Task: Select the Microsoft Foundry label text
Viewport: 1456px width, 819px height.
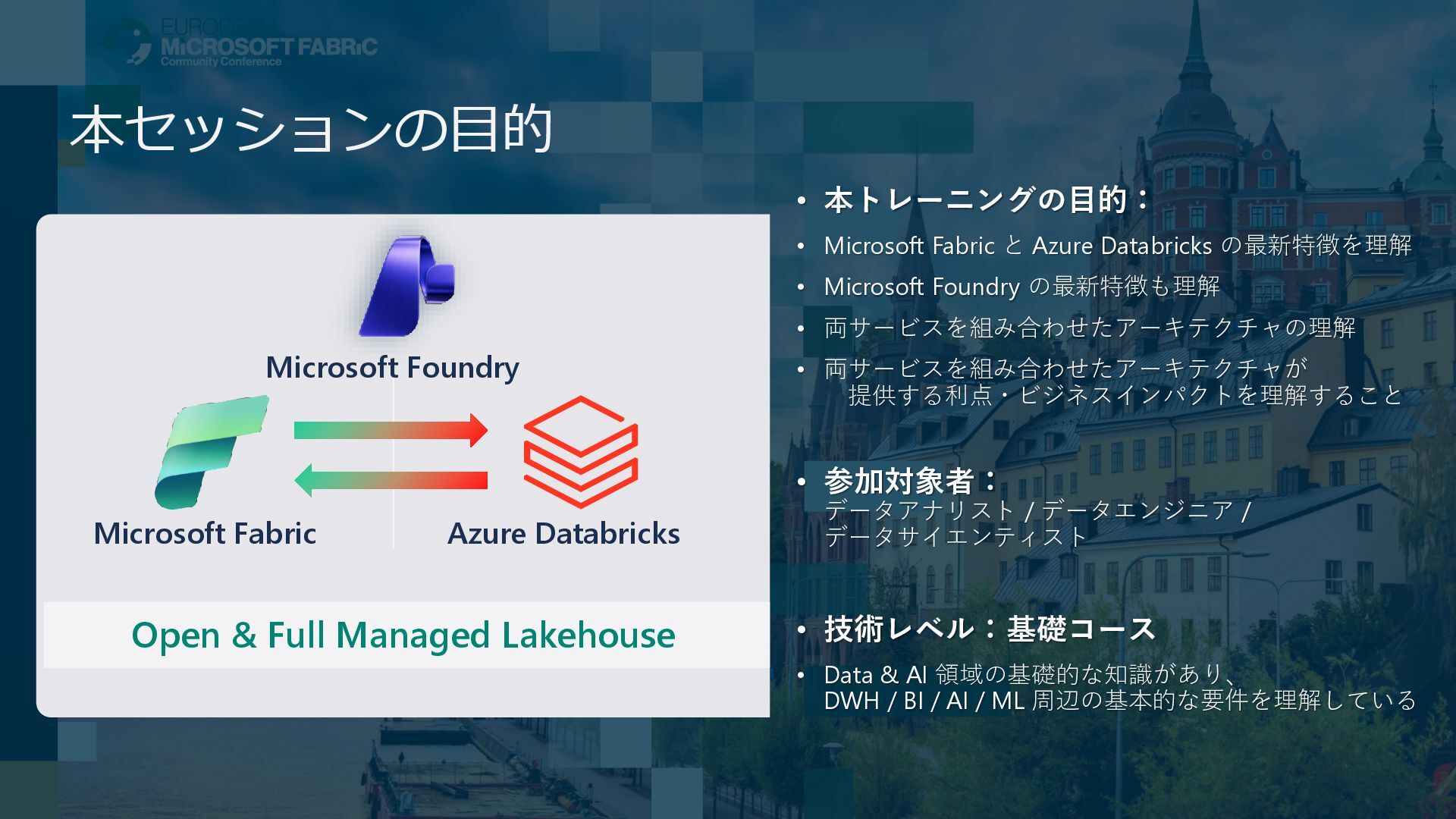Action: 392,367
